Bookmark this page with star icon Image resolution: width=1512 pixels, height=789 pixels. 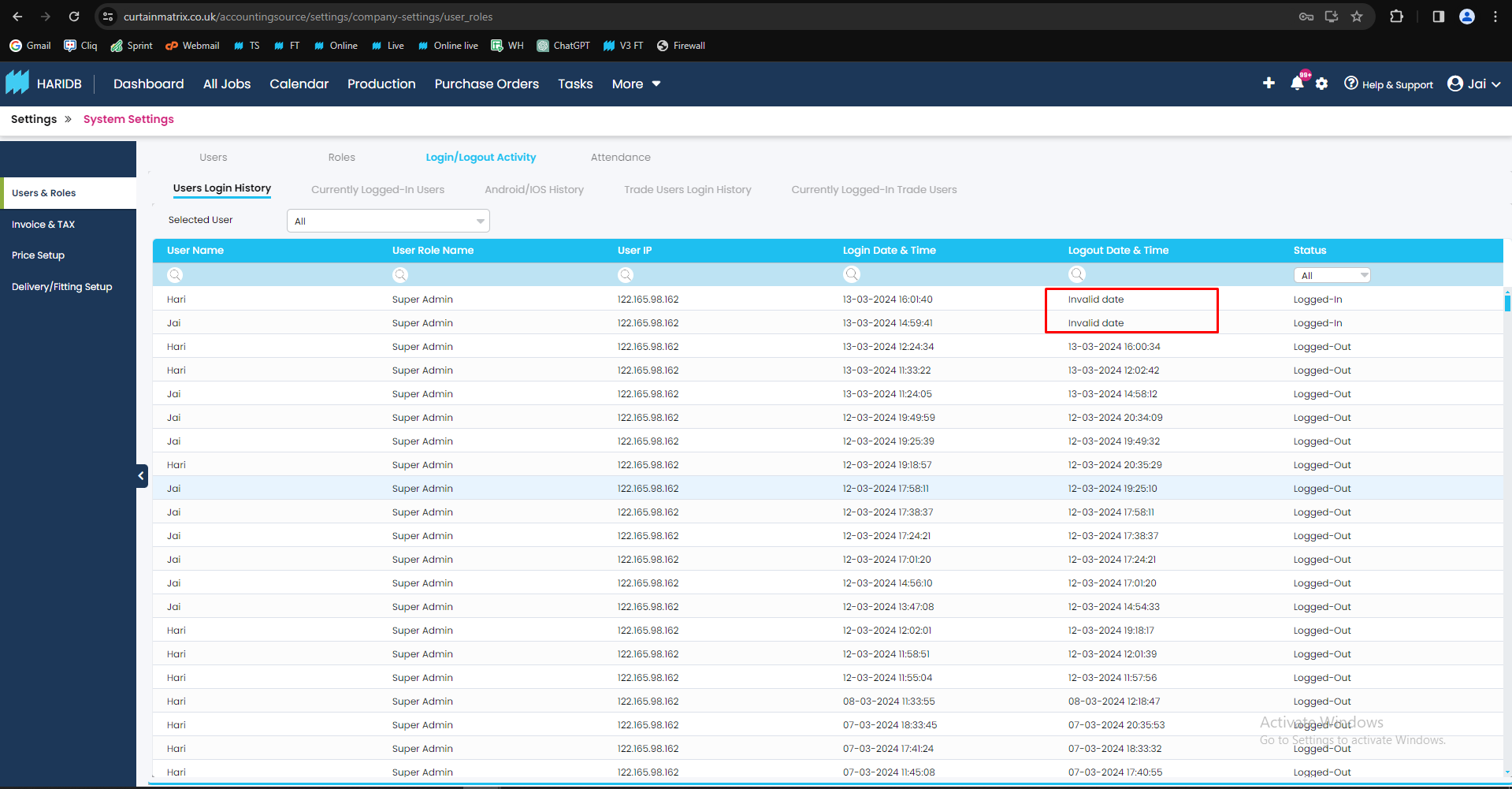tap(1357, 17)
